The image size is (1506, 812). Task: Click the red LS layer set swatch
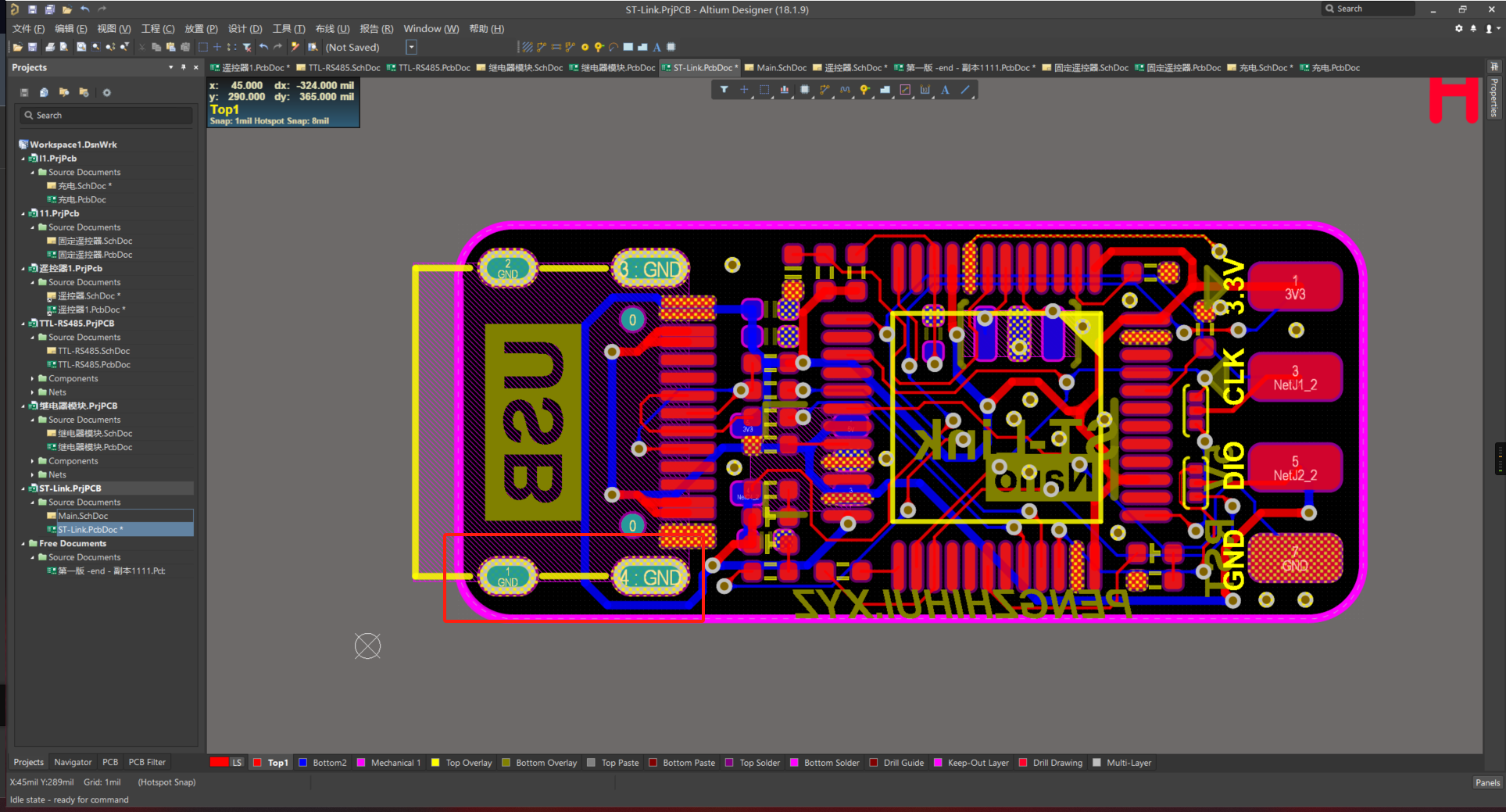click(220, 763)
